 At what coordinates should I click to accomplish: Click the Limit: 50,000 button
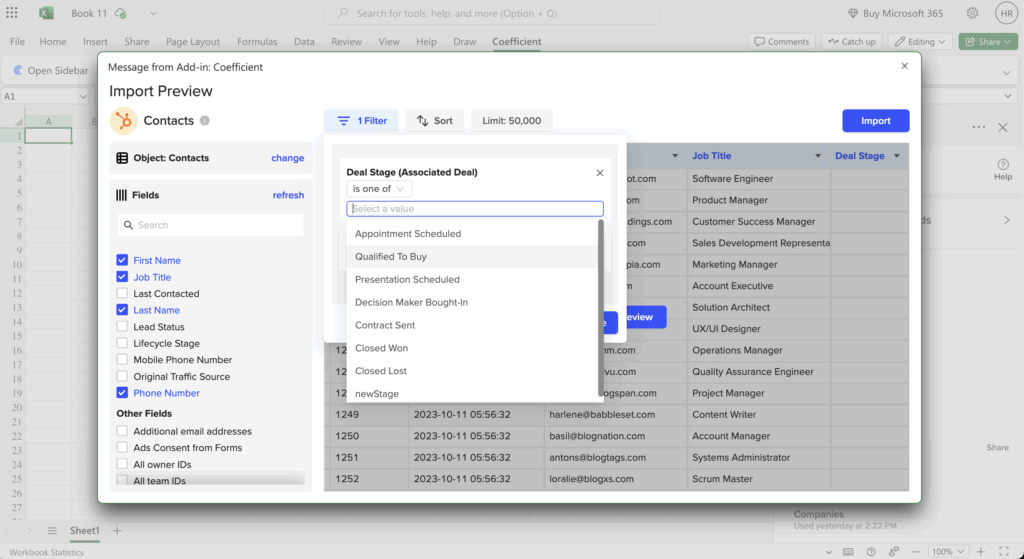[x=511, y=121]
